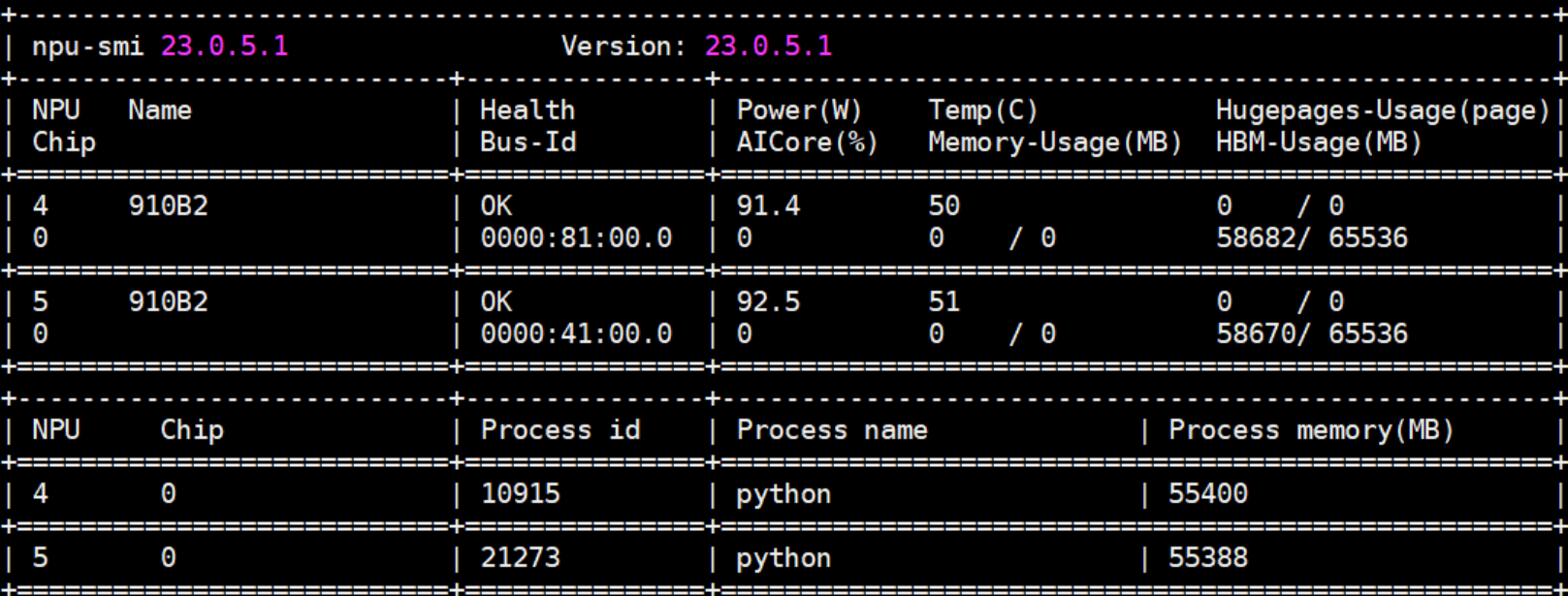1568x596 pixels.
Task: Click the HBM-Usage(MB) header label
Action: point(1318,142)
